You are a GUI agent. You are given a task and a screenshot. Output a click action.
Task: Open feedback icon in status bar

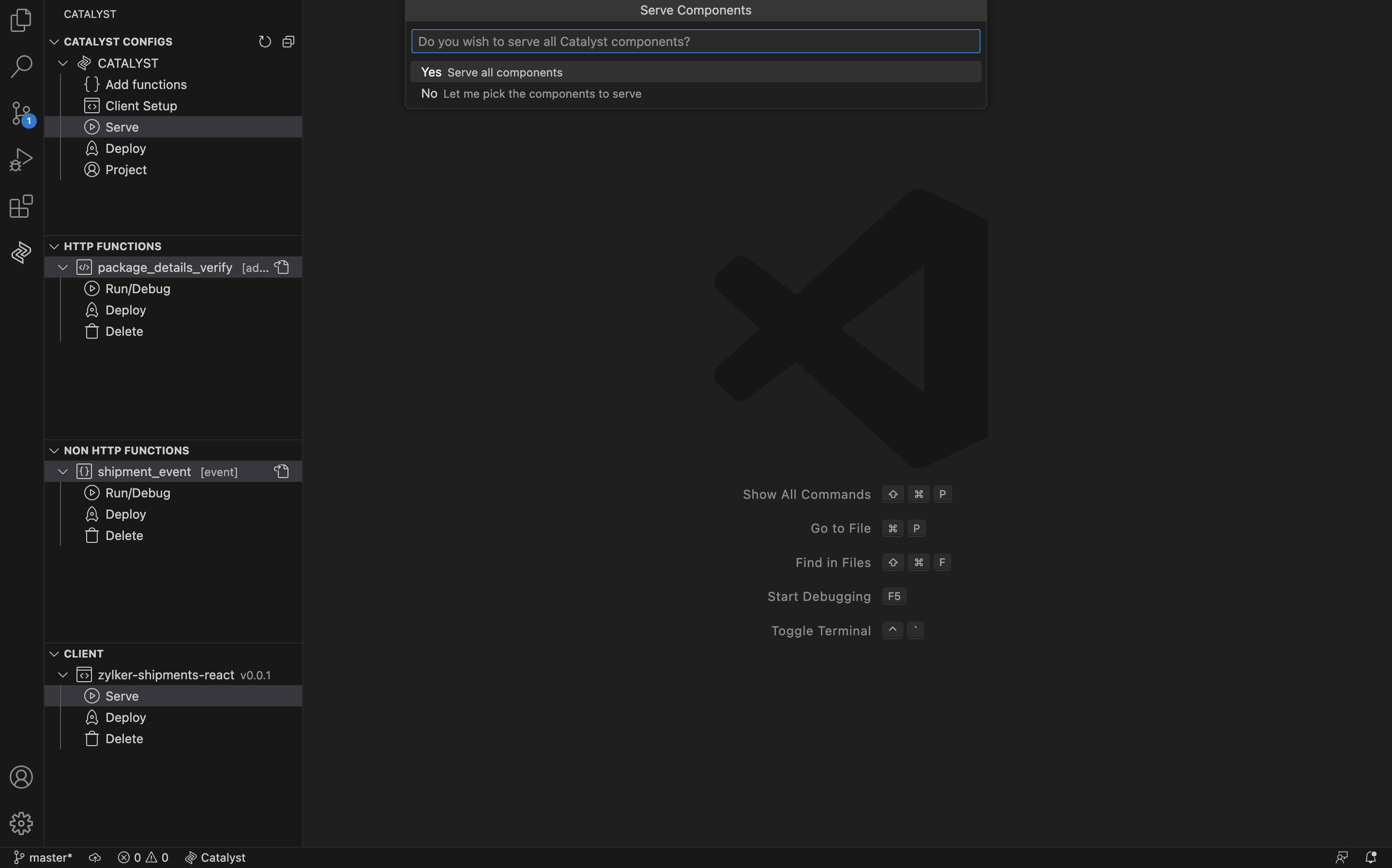coord(1342,858)
